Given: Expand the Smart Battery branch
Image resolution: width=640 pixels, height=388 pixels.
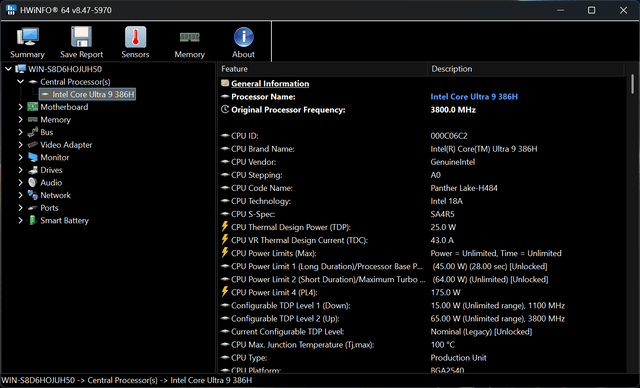Looking at the screenshot, I should [x=20, y=220].
